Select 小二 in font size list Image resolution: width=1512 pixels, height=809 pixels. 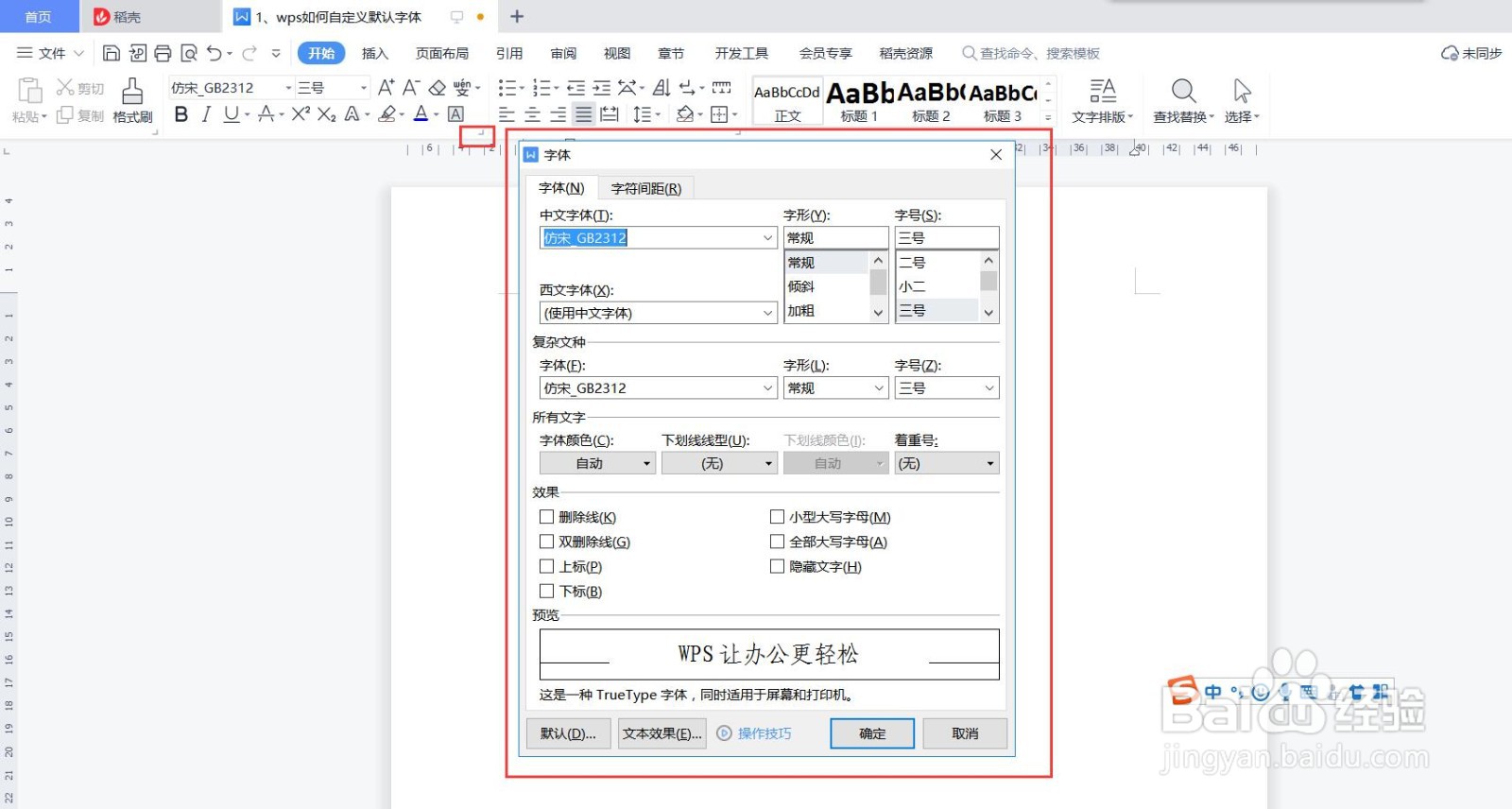point(912,286)
